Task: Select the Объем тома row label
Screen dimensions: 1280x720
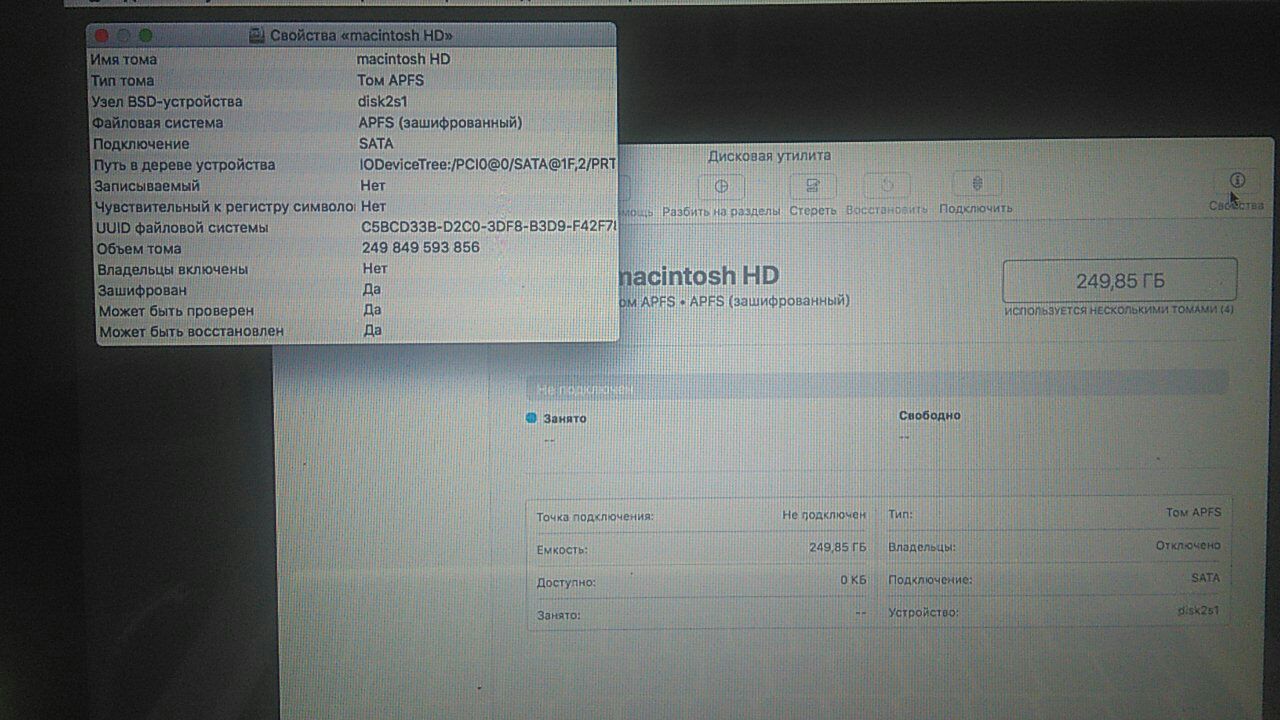Action: [x=139, y=248]
